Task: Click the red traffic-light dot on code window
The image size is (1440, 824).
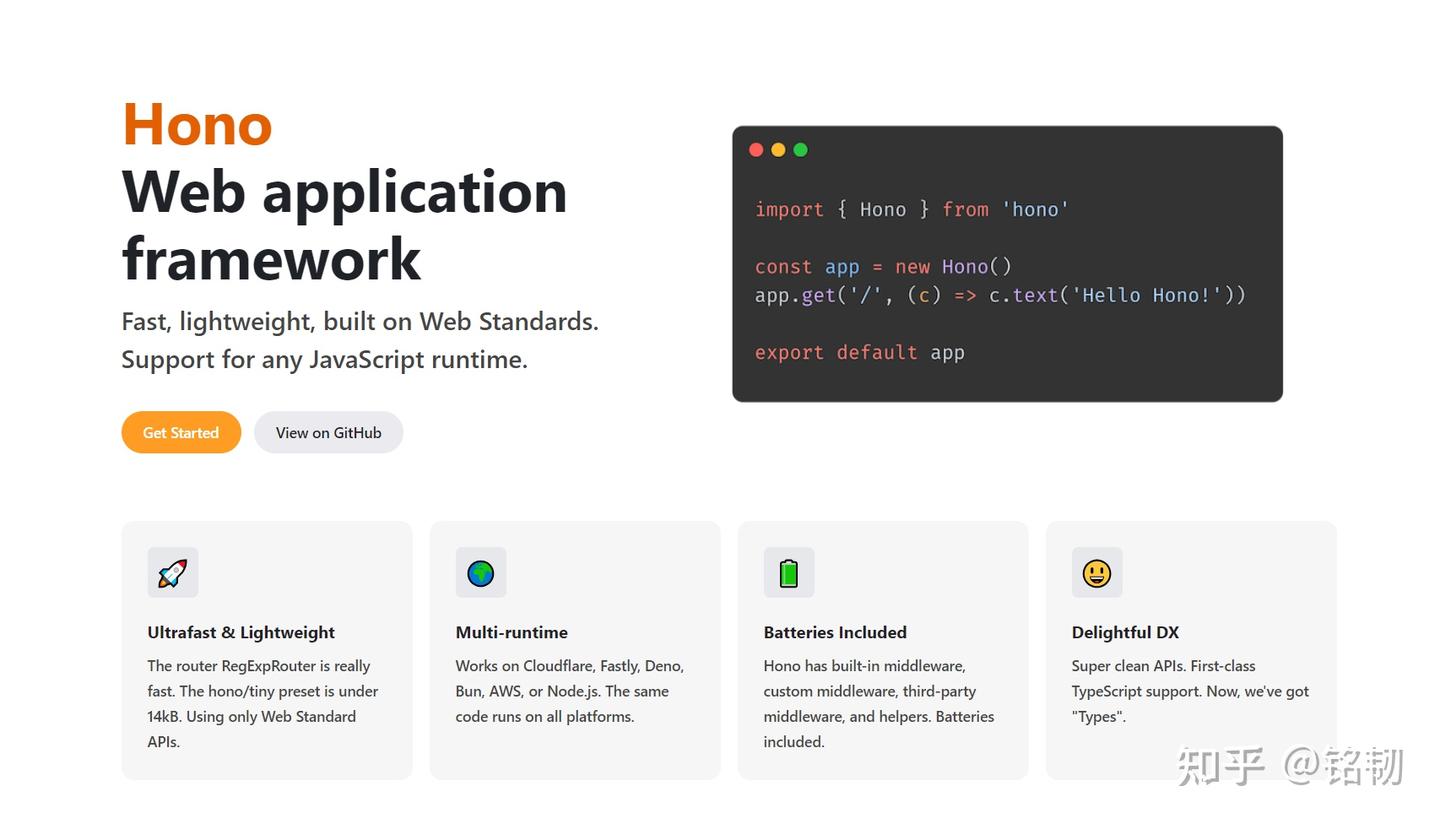Action: [757, 149]
